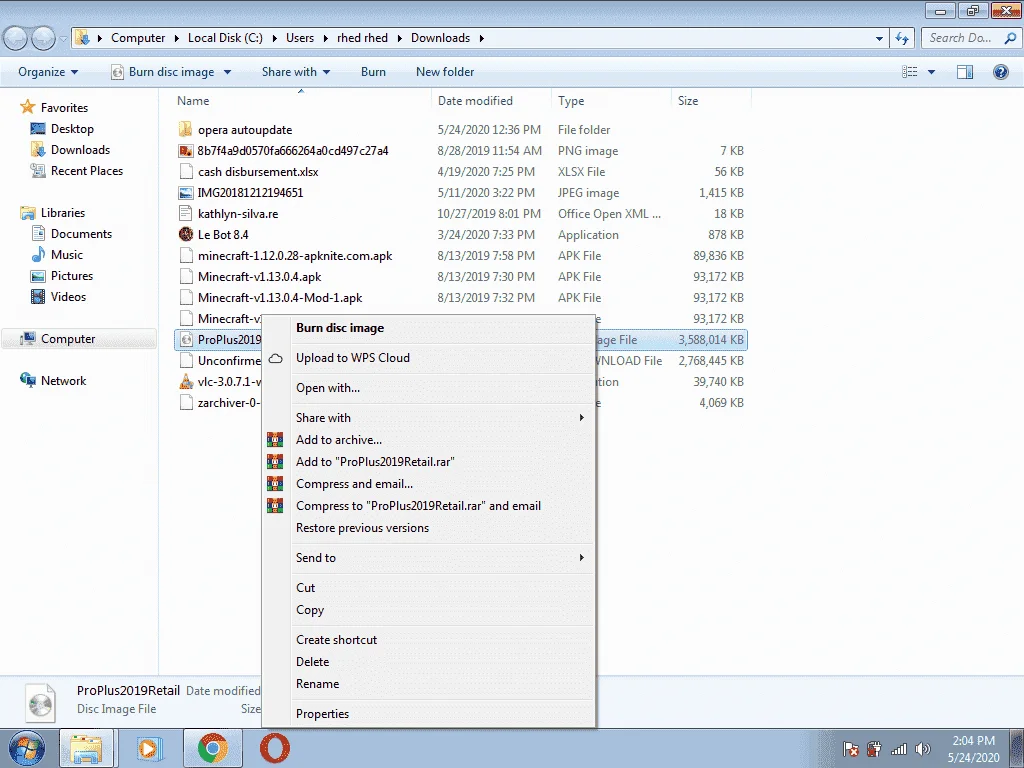The height and width of the screenshot is (768, 1024).
Task: Click the Forward navigation arrow button
Action: [43, 39]
